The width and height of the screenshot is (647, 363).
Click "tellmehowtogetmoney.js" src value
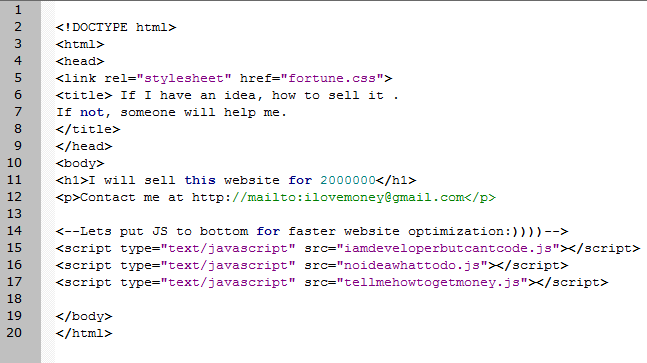tap(432, 282)
